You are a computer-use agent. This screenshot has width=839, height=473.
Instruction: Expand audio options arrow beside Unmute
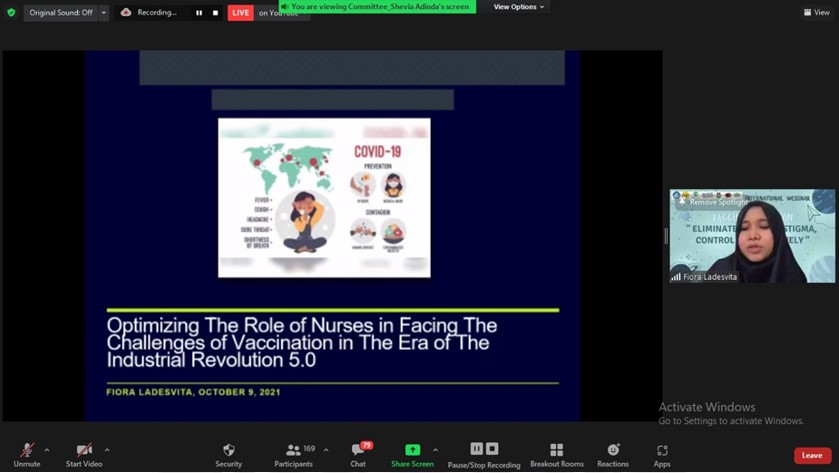[47, 450]
